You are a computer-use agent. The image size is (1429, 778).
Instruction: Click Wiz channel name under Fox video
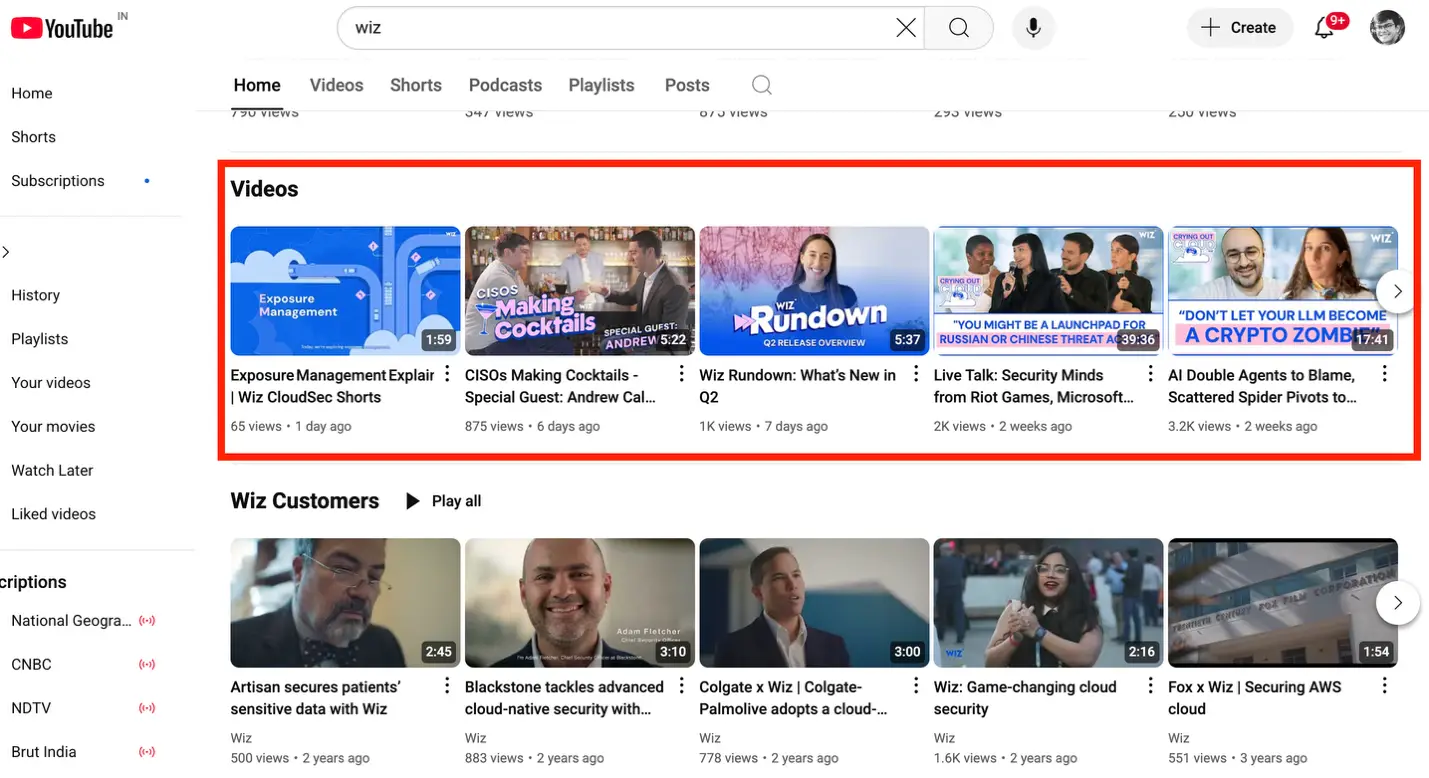click(1179, 738)
